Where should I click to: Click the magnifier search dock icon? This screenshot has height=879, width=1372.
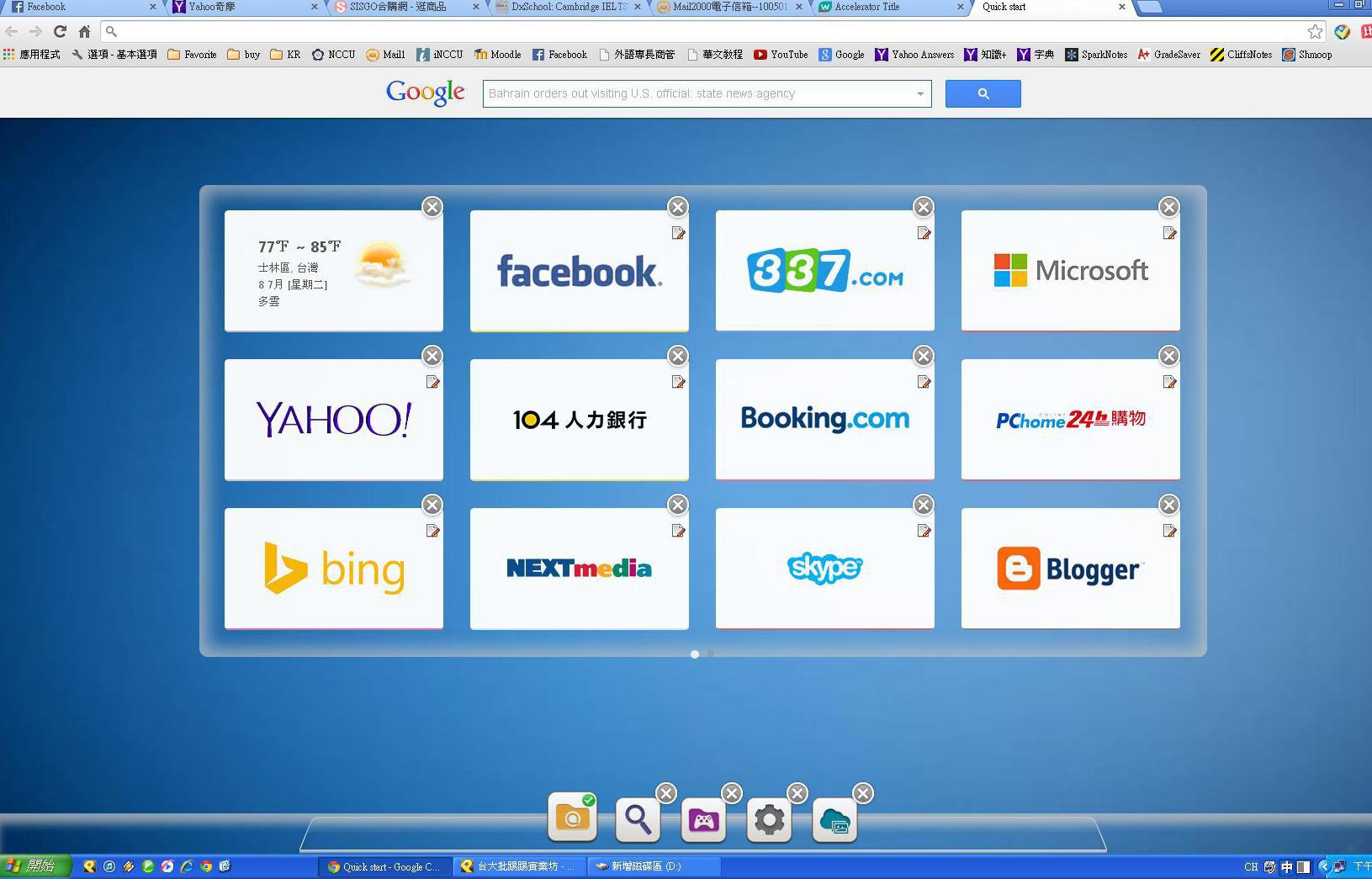[638, 819]
